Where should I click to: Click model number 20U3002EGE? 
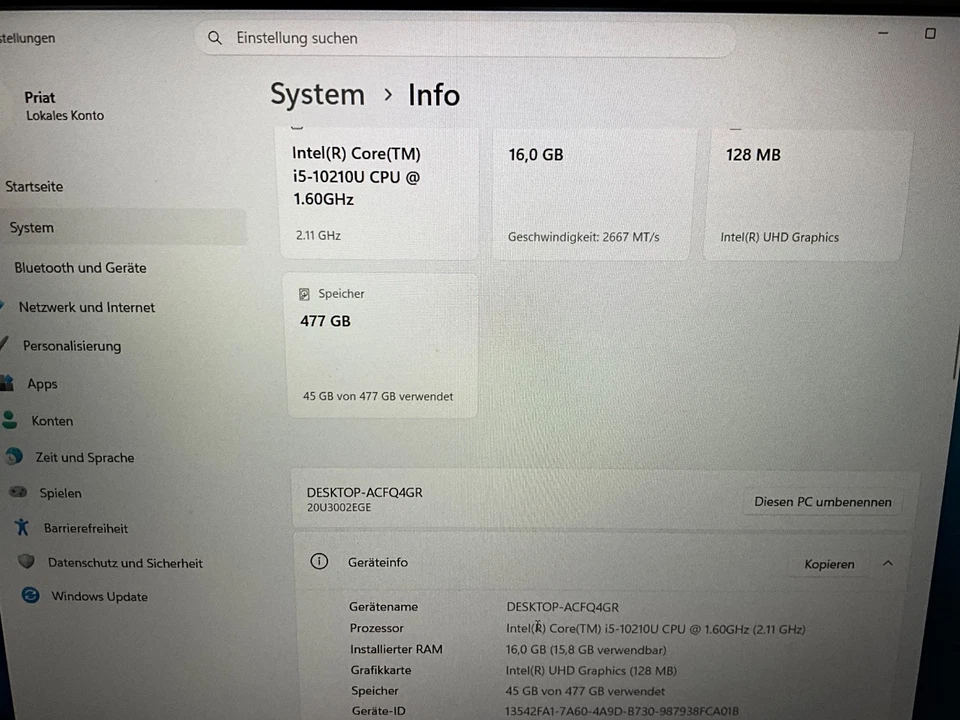[x=339, y=508]
